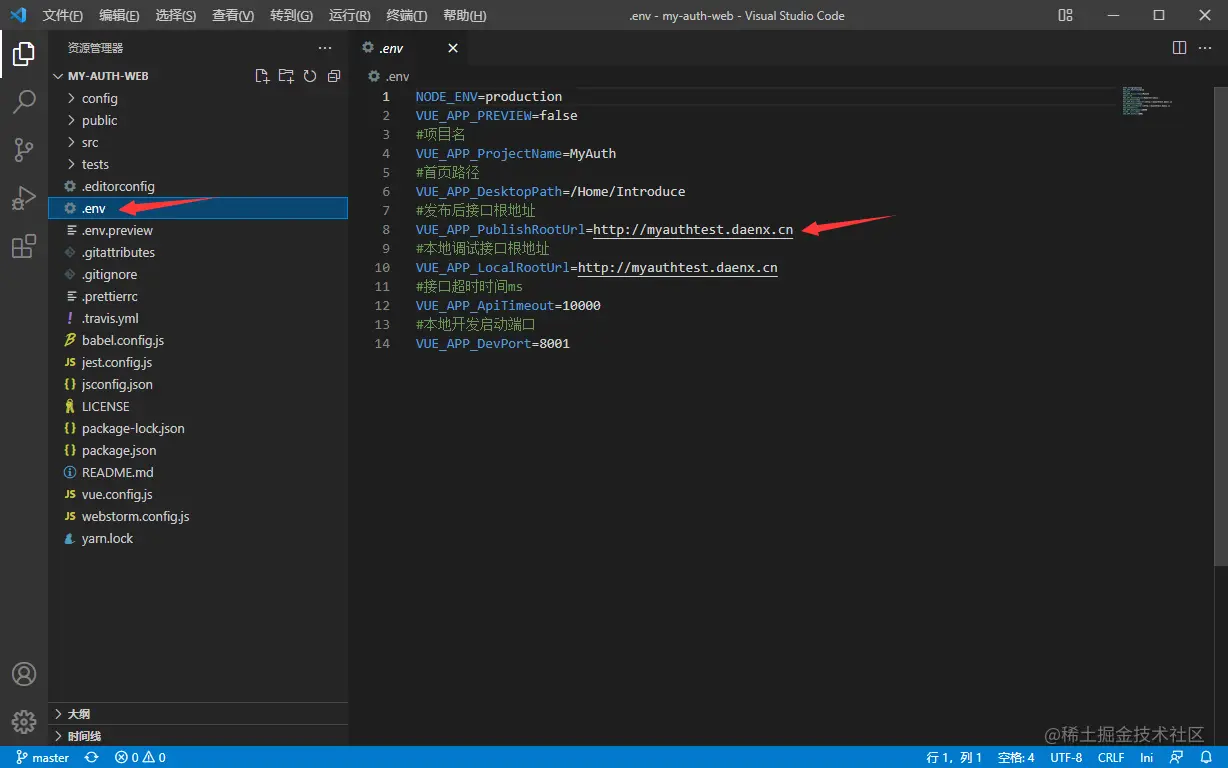Open package.json in explorer
The image size is (1228, 768).
(x=198, y=450)
